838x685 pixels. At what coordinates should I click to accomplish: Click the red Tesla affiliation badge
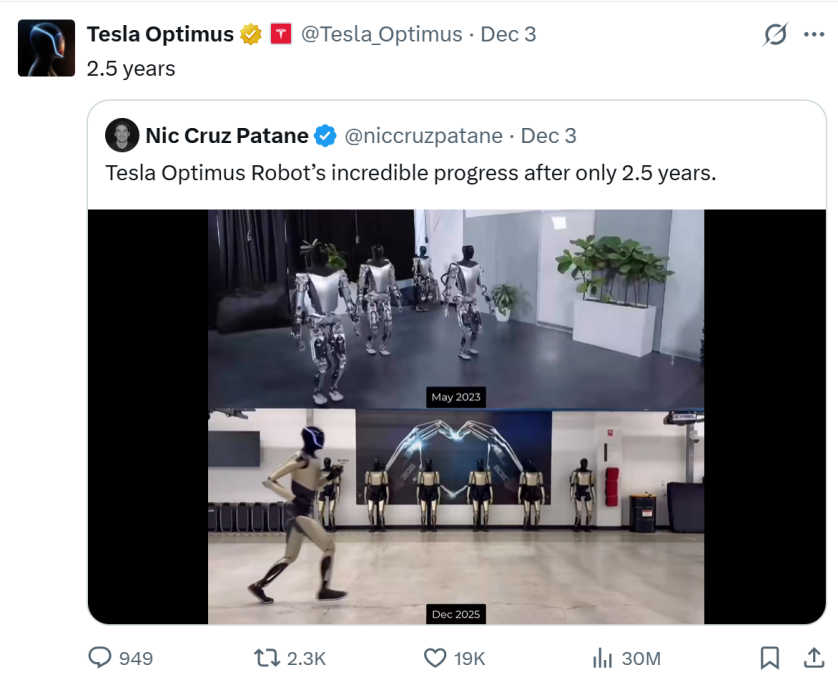(281, 34)
